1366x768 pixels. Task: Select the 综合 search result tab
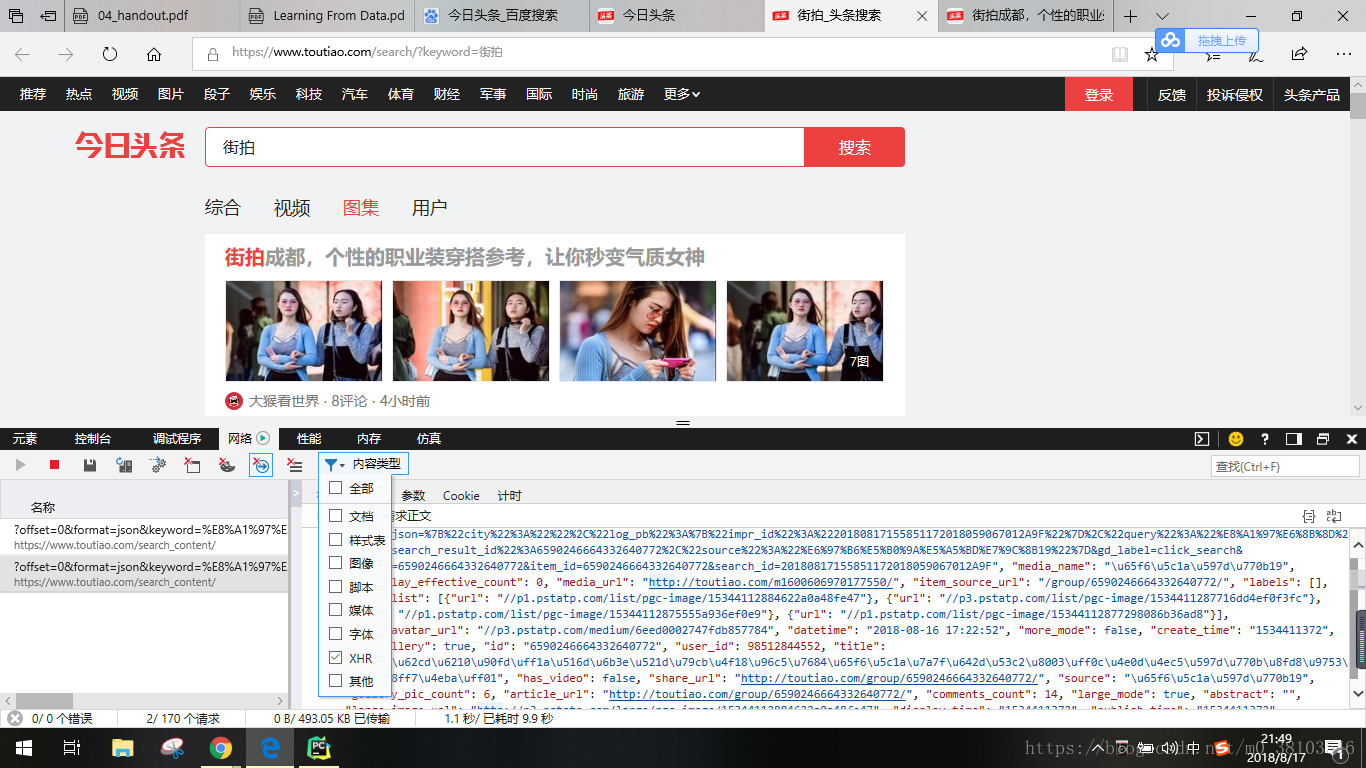223,208
